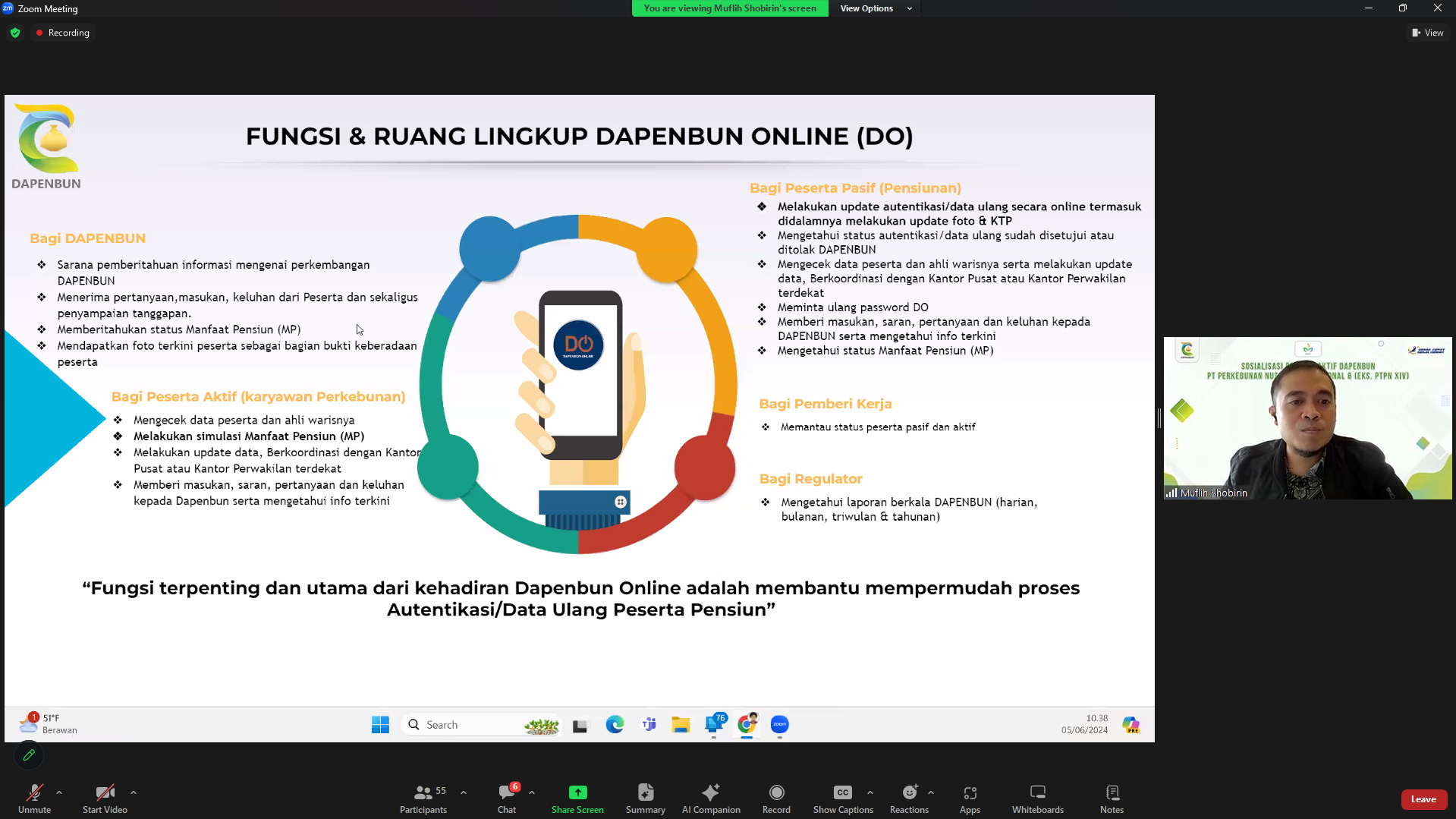Click the weather widget showing Berawan

pyautogui.click(x=49, y=723)
